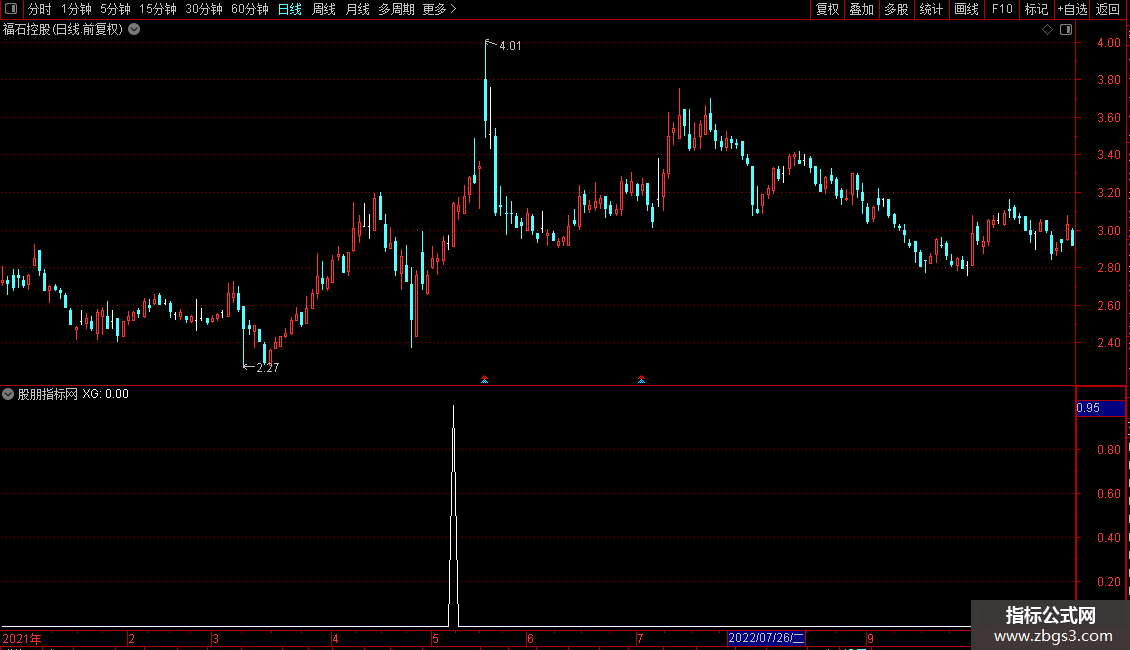Switch to 周线 weekly chart
This screenshot has width=1130, height=650.
324,9
